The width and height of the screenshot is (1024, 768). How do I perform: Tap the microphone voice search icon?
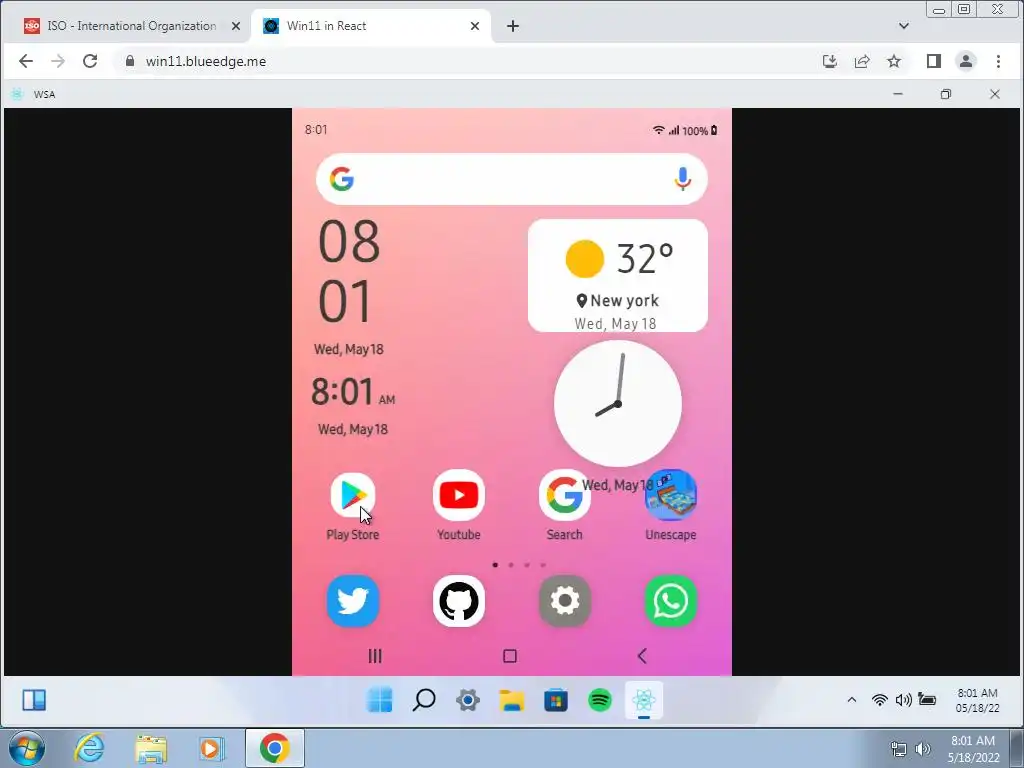click(x=682, y=179)
